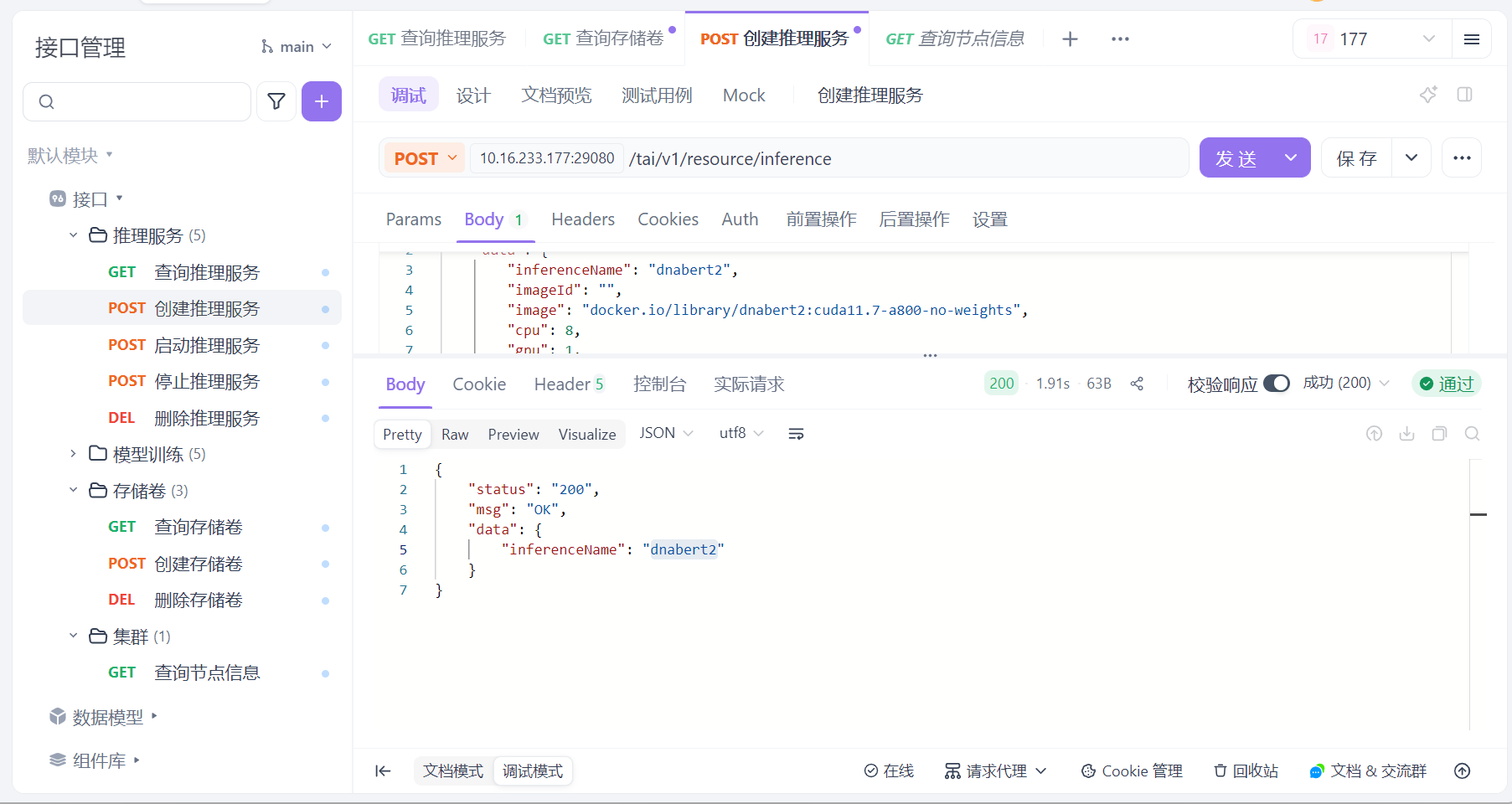Open response 实际请求 tab
Screen dimensions: 1512x804
click(x=749, y=384)
